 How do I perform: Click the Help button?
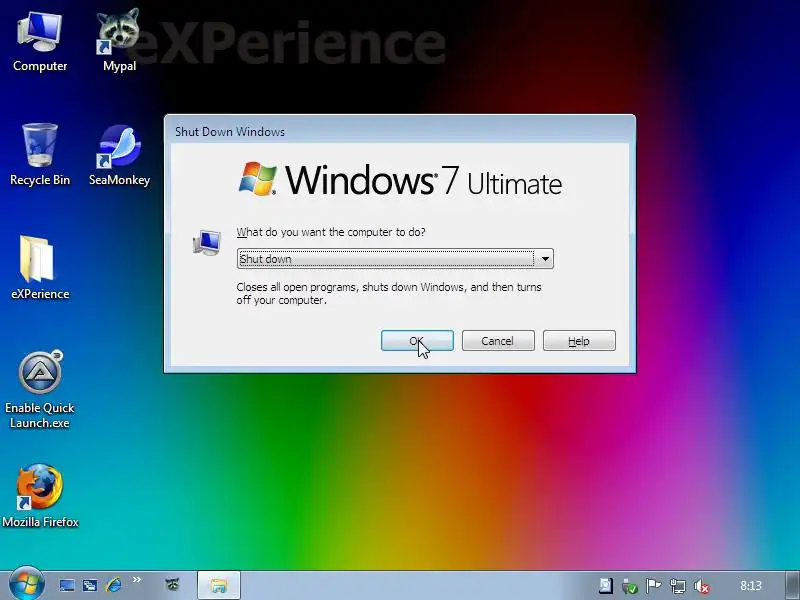[x=579, y=340]
